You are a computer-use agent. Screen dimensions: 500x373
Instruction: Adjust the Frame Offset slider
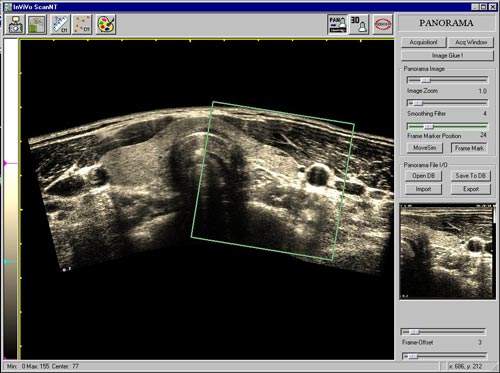click(x=443, y=332)
